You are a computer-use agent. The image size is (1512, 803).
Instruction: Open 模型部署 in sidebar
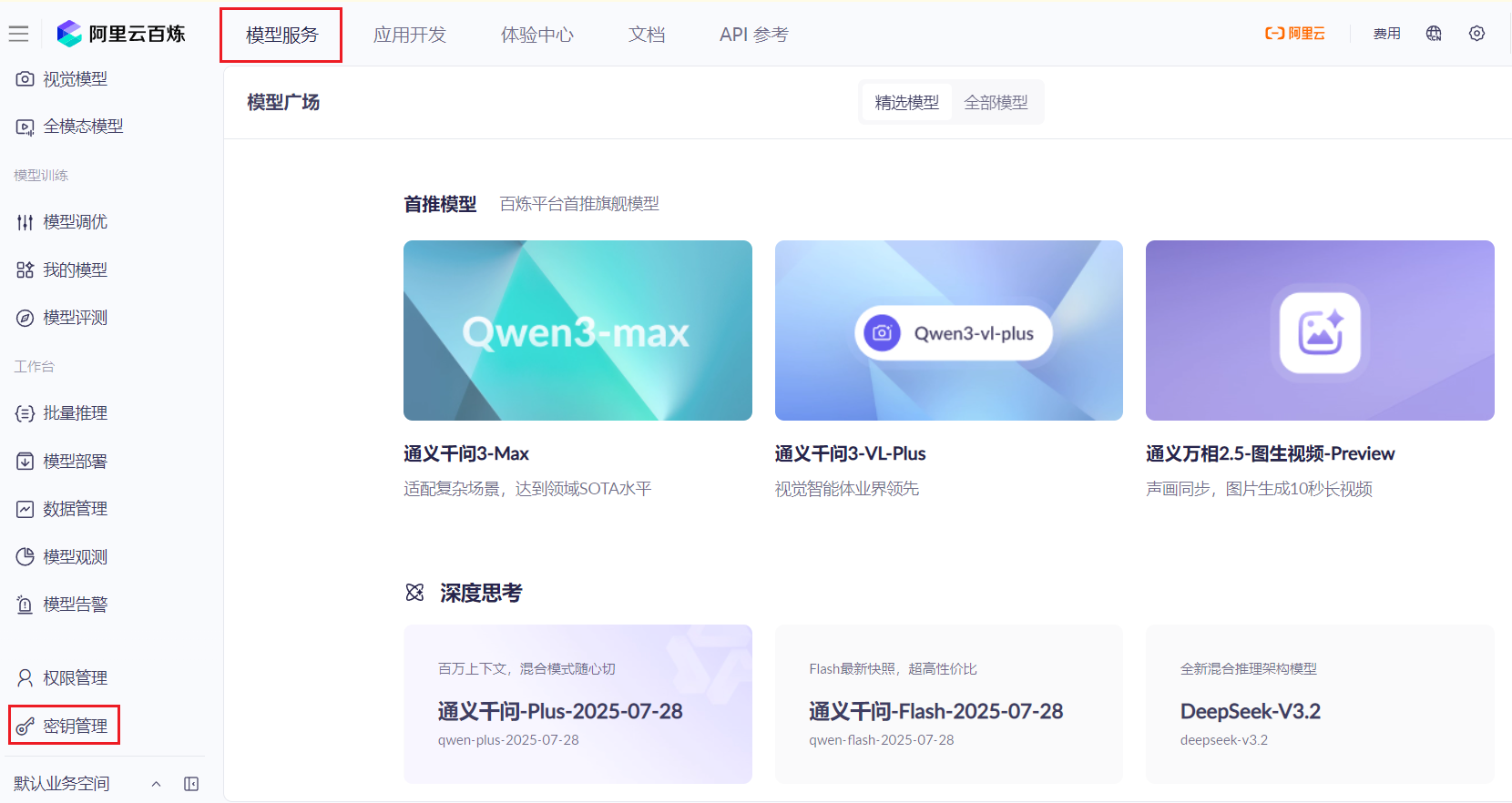click(76, 462)
